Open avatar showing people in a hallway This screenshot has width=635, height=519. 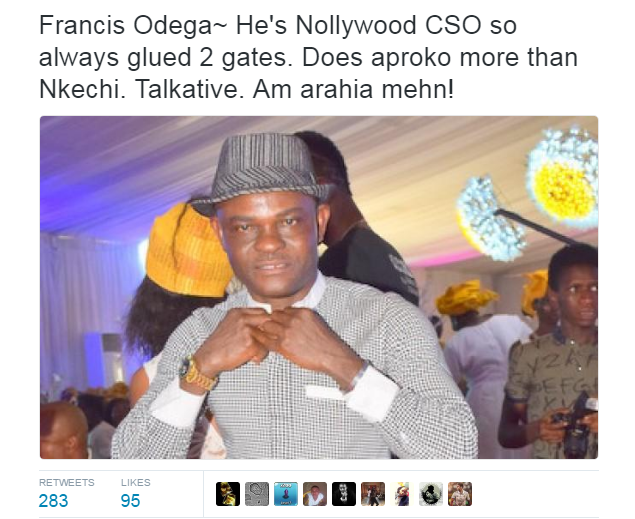(373, 494)
